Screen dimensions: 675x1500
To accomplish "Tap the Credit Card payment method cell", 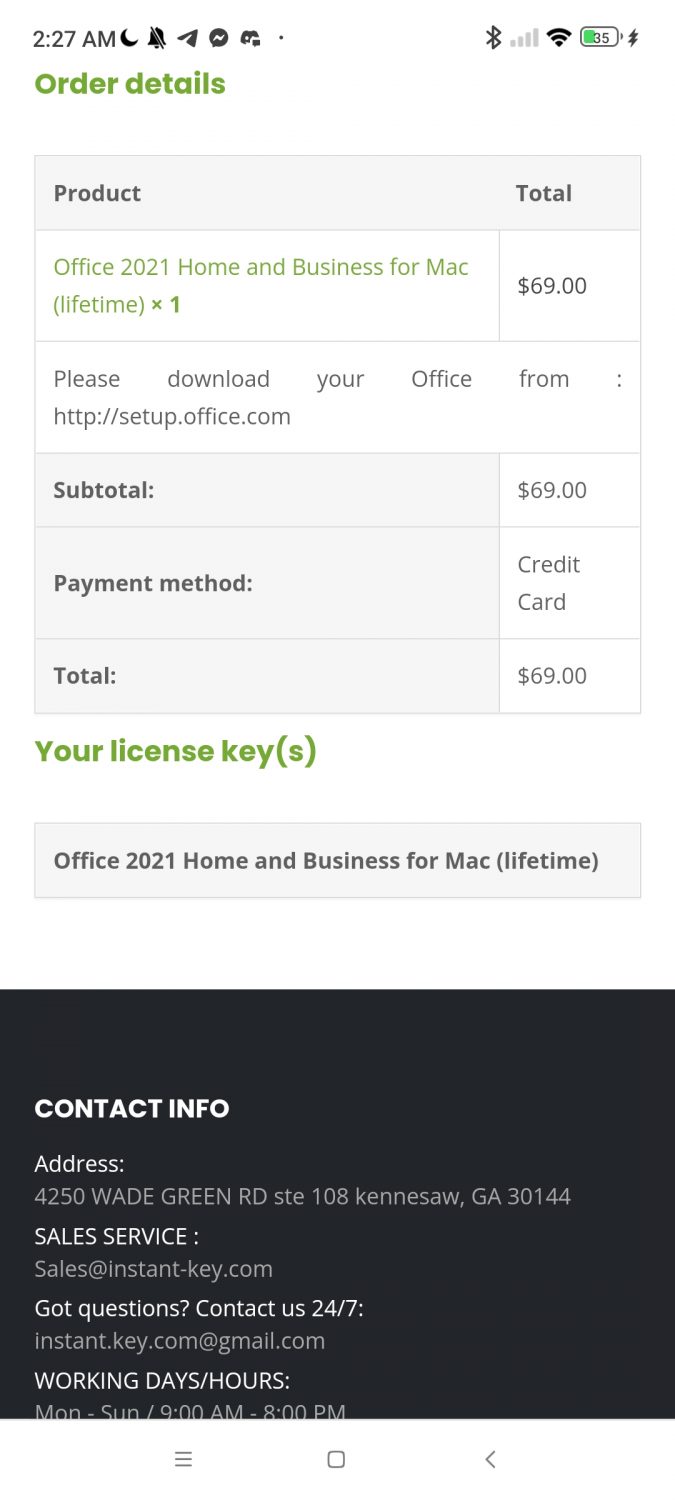I will (x=548, y=583).
